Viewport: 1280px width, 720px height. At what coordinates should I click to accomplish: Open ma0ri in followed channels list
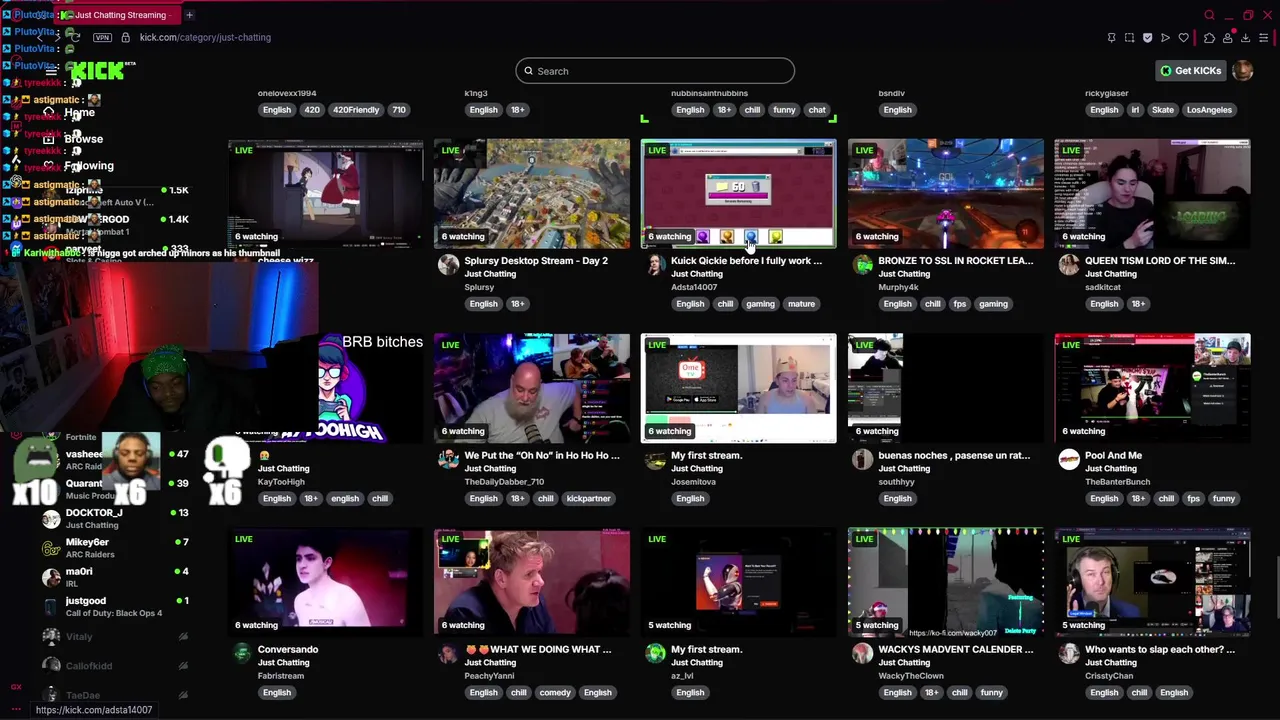tap(114, 577)
